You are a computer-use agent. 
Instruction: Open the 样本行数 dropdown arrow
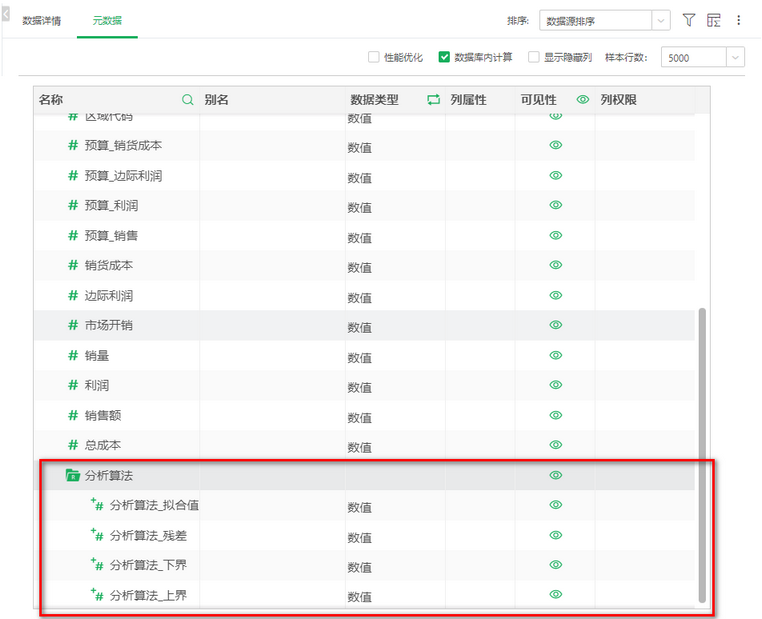coord(735,57)
